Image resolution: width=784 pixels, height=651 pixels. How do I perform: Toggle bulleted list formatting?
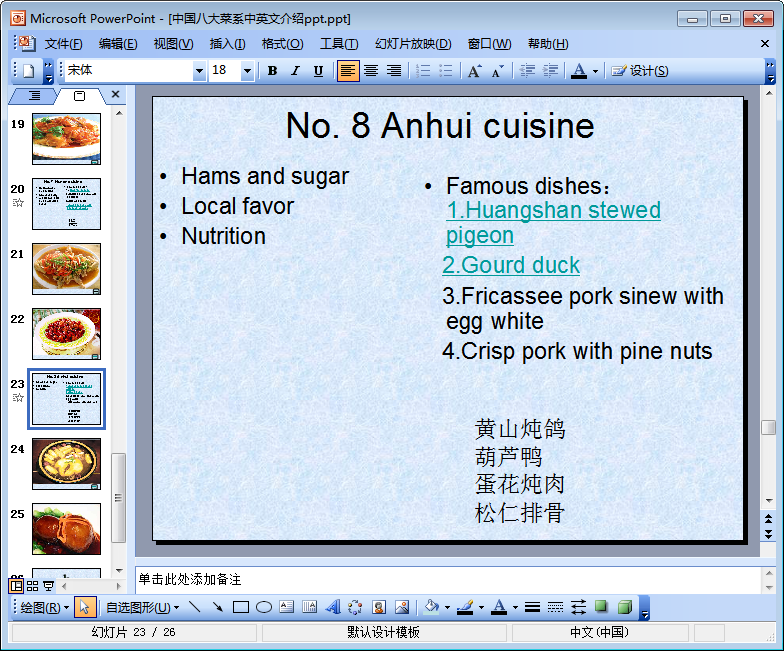click(446, 71)
